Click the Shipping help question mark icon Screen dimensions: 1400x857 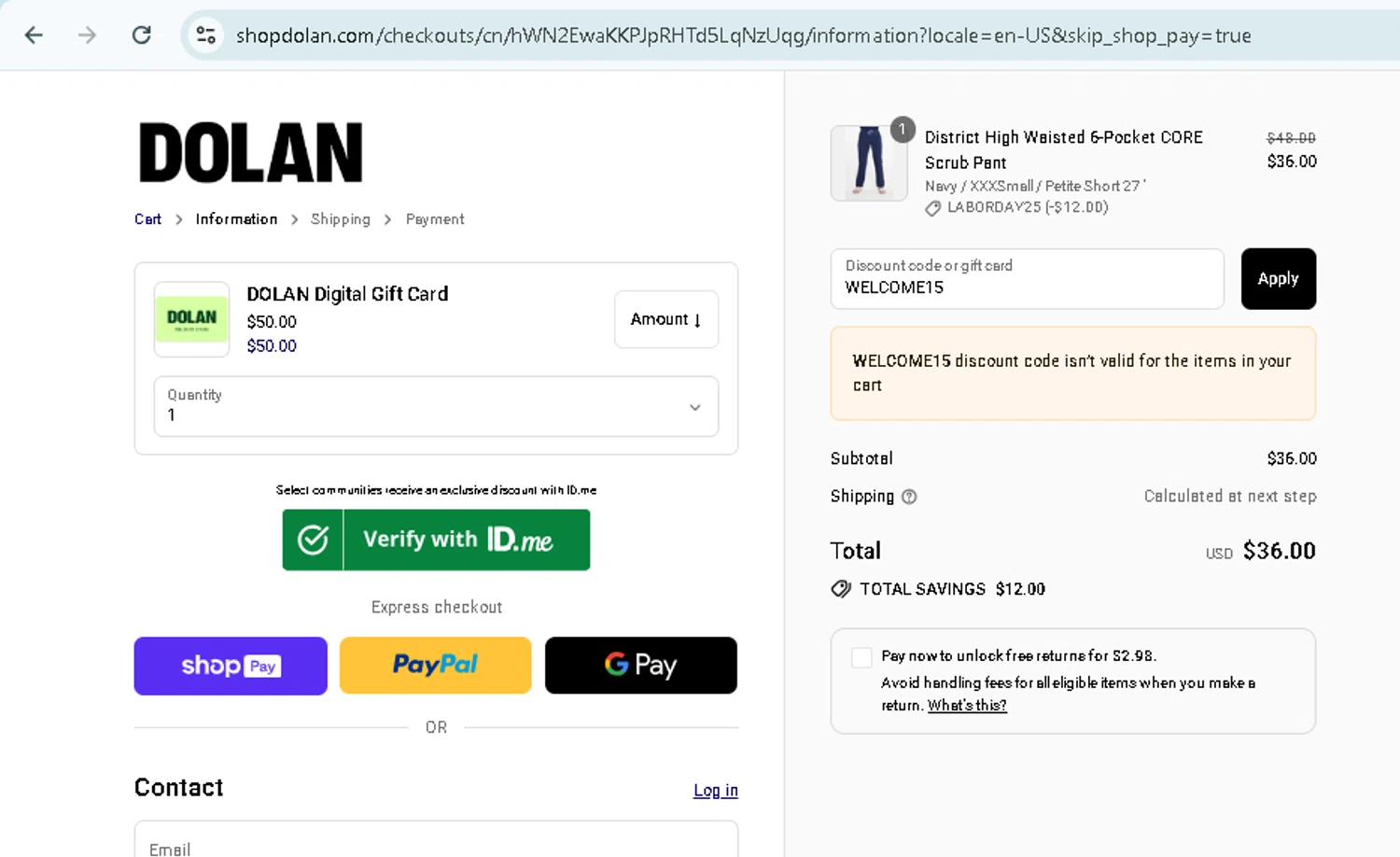point(909,497)
